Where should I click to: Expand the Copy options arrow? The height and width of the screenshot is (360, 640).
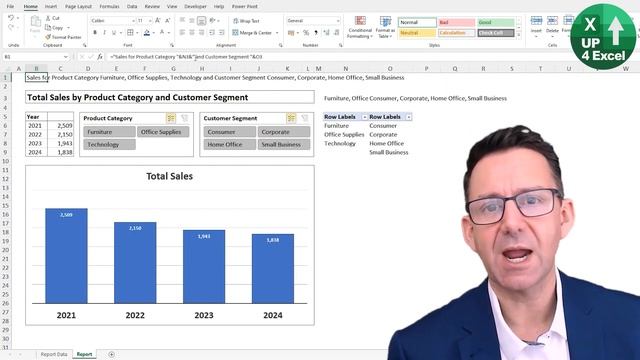68,28
